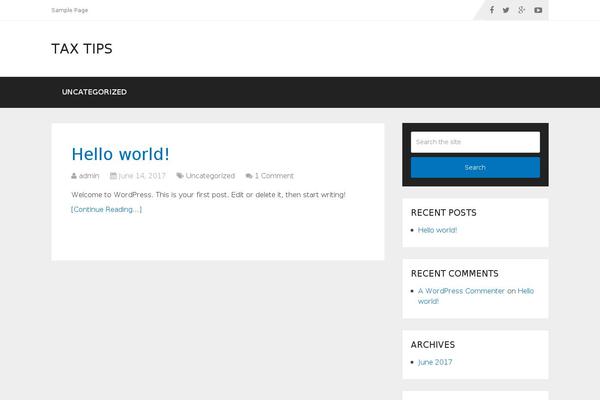This screenshot has width=600, height=400.
Task: Open Hello world! link in Recent Comments
Action: point(476,296)
